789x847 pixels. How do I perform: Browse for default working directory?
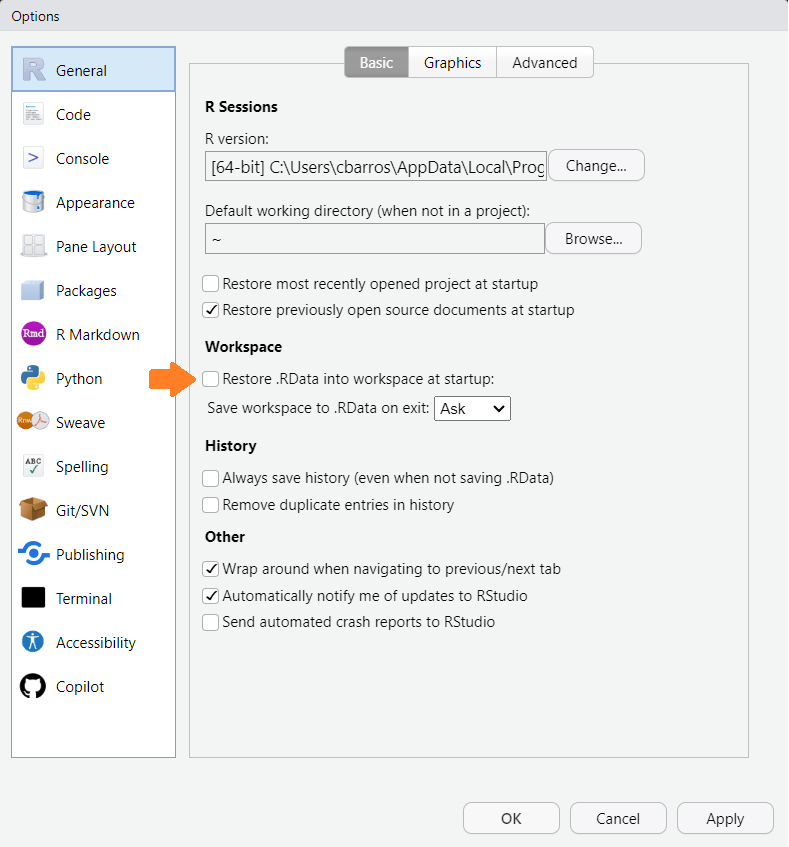pos(593,238)
